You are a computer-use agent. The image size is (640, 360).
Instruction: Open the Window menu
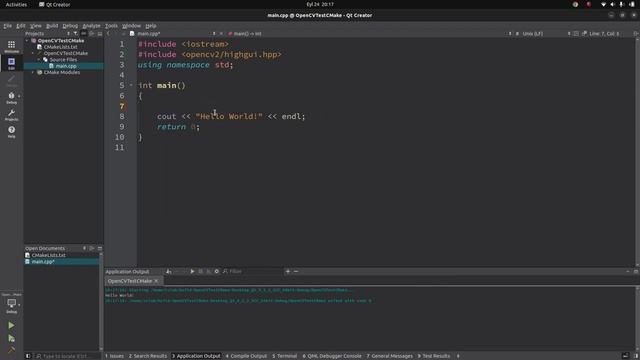(131, 26)
